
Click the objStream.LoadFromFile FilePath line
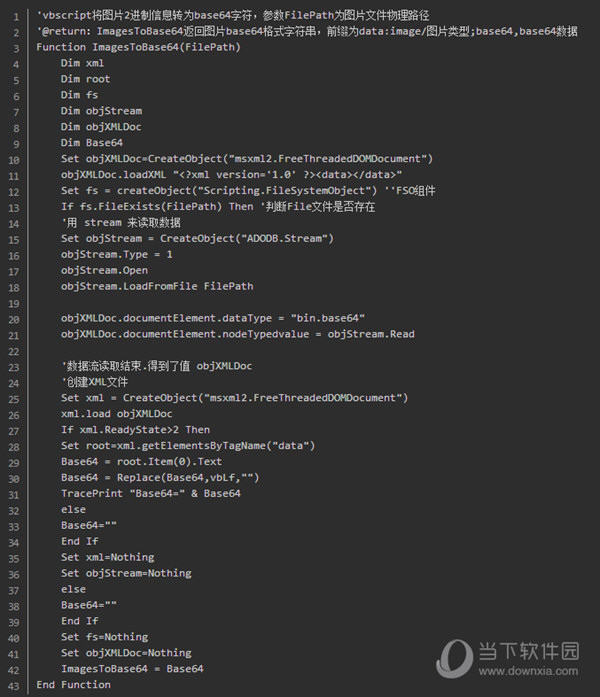157,286
